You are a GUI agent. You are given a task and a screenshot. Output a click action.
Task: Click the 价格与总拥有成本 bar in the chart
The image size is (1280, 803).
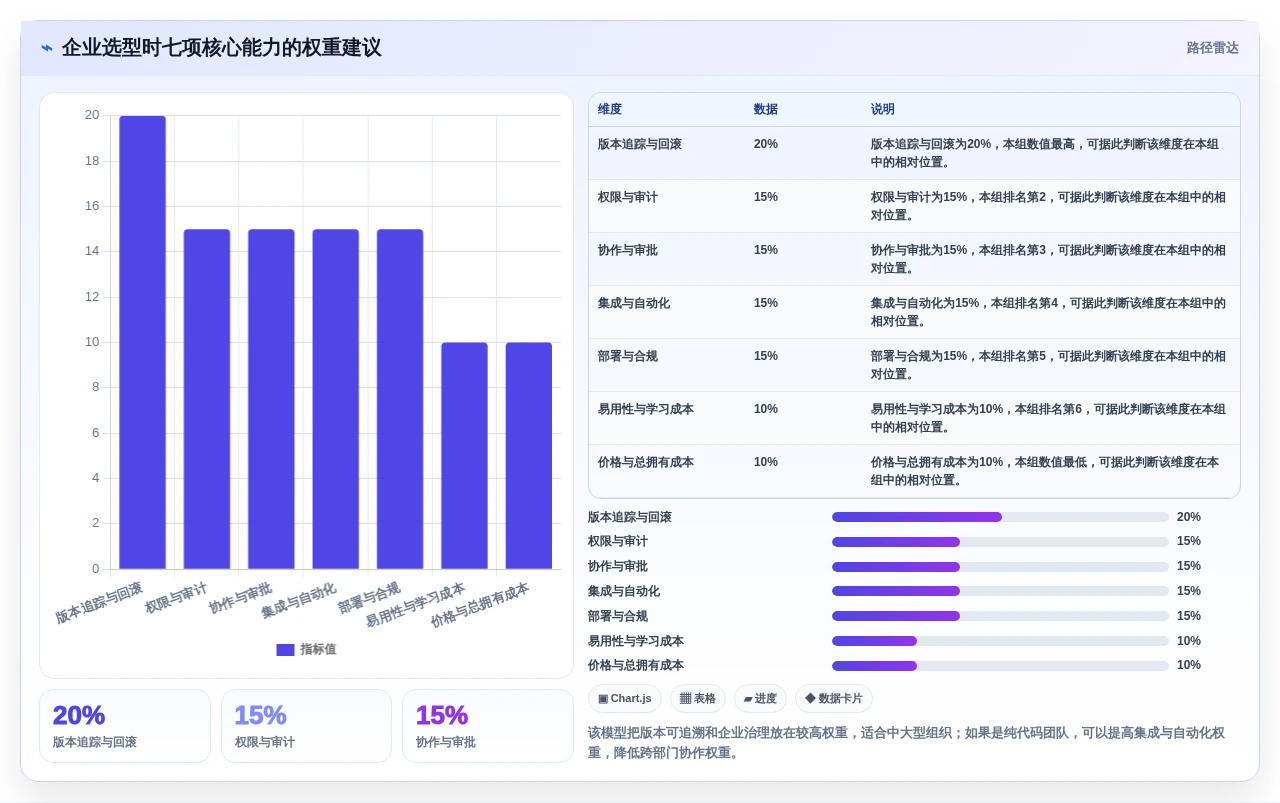pyautogui.click(x=529, y=456)
